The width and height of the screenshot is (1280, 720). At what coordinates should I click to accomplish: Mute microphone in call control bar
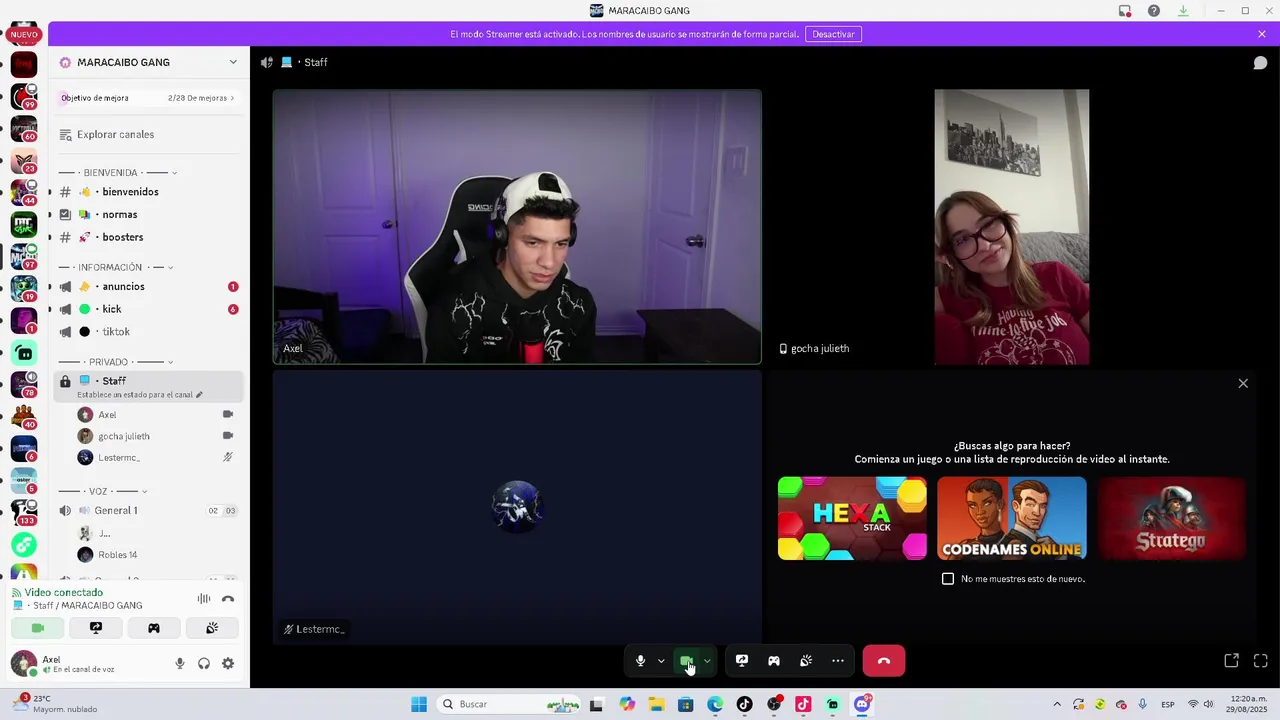(641, 661)
